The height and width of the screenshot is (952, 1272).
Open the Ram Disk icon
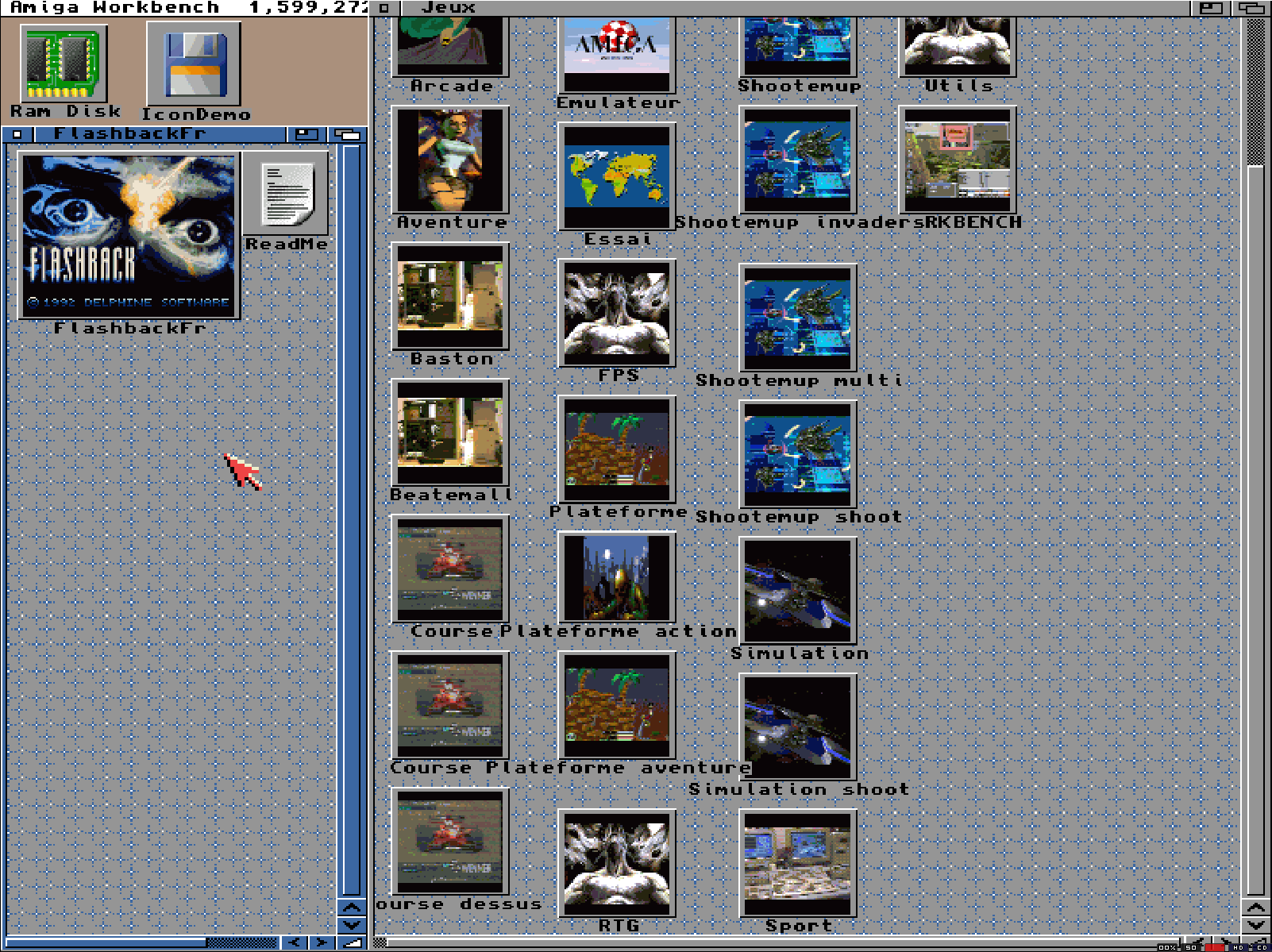(64, 64)
